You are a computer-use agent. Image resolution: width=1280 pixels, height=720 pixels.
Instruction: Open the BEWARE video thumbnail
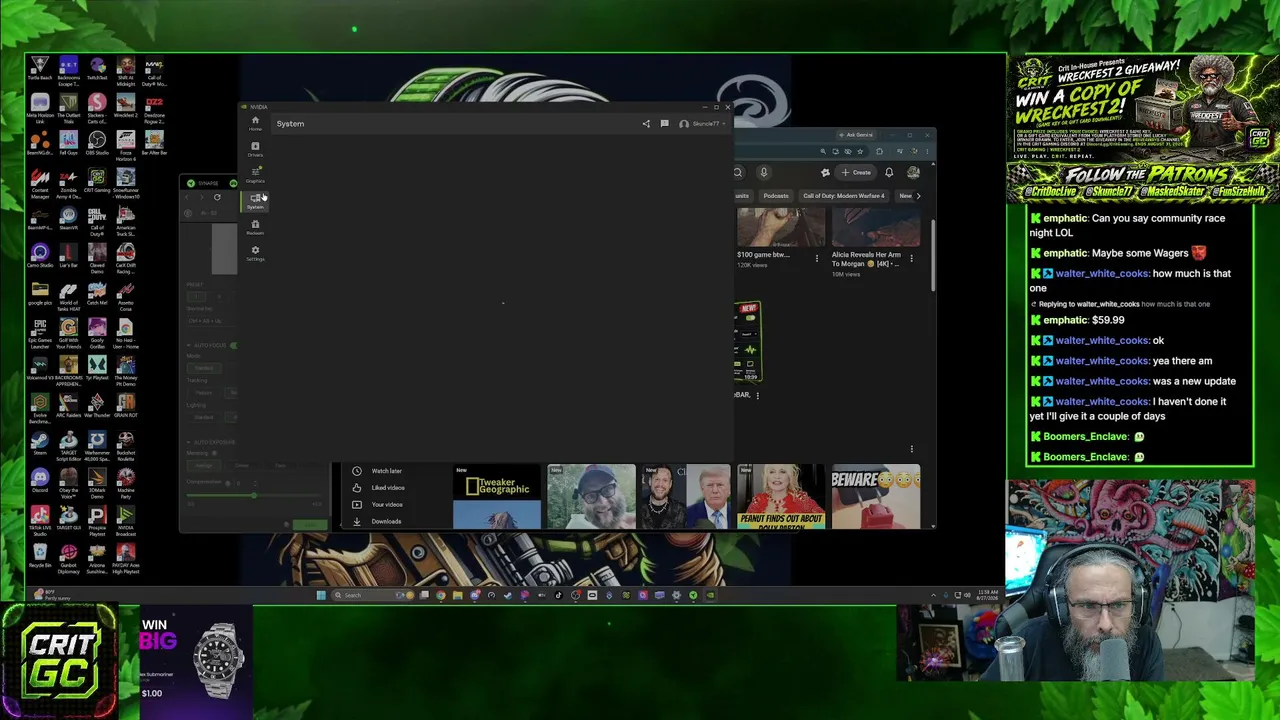click(x=876, y=496)
